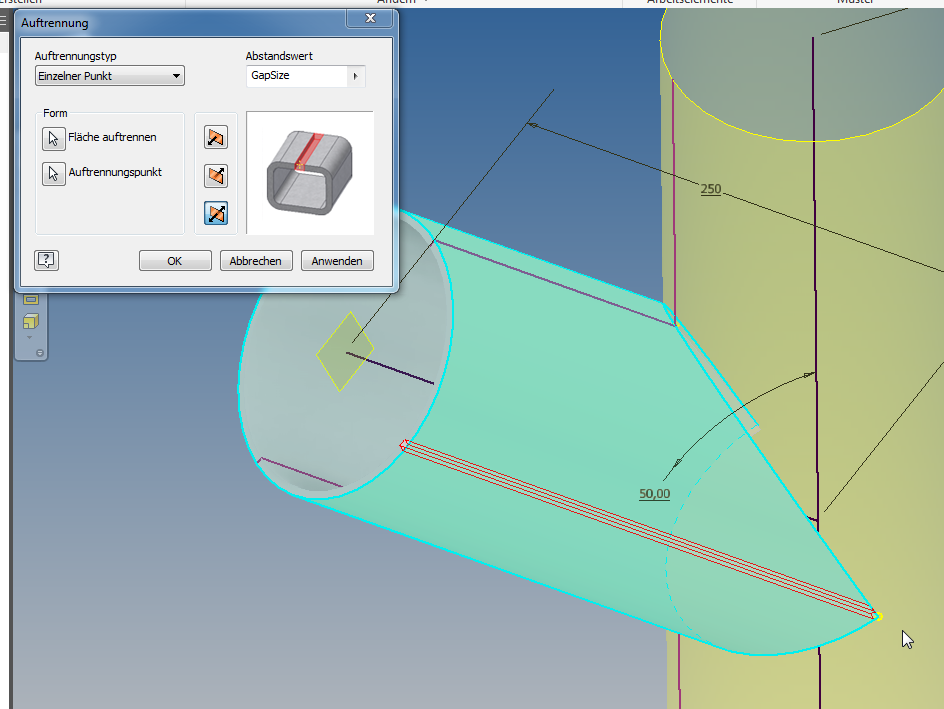This screenshot has height=709, width=944.
Task: Open the GapSize value flyout arrow
Action: point(357,76)
